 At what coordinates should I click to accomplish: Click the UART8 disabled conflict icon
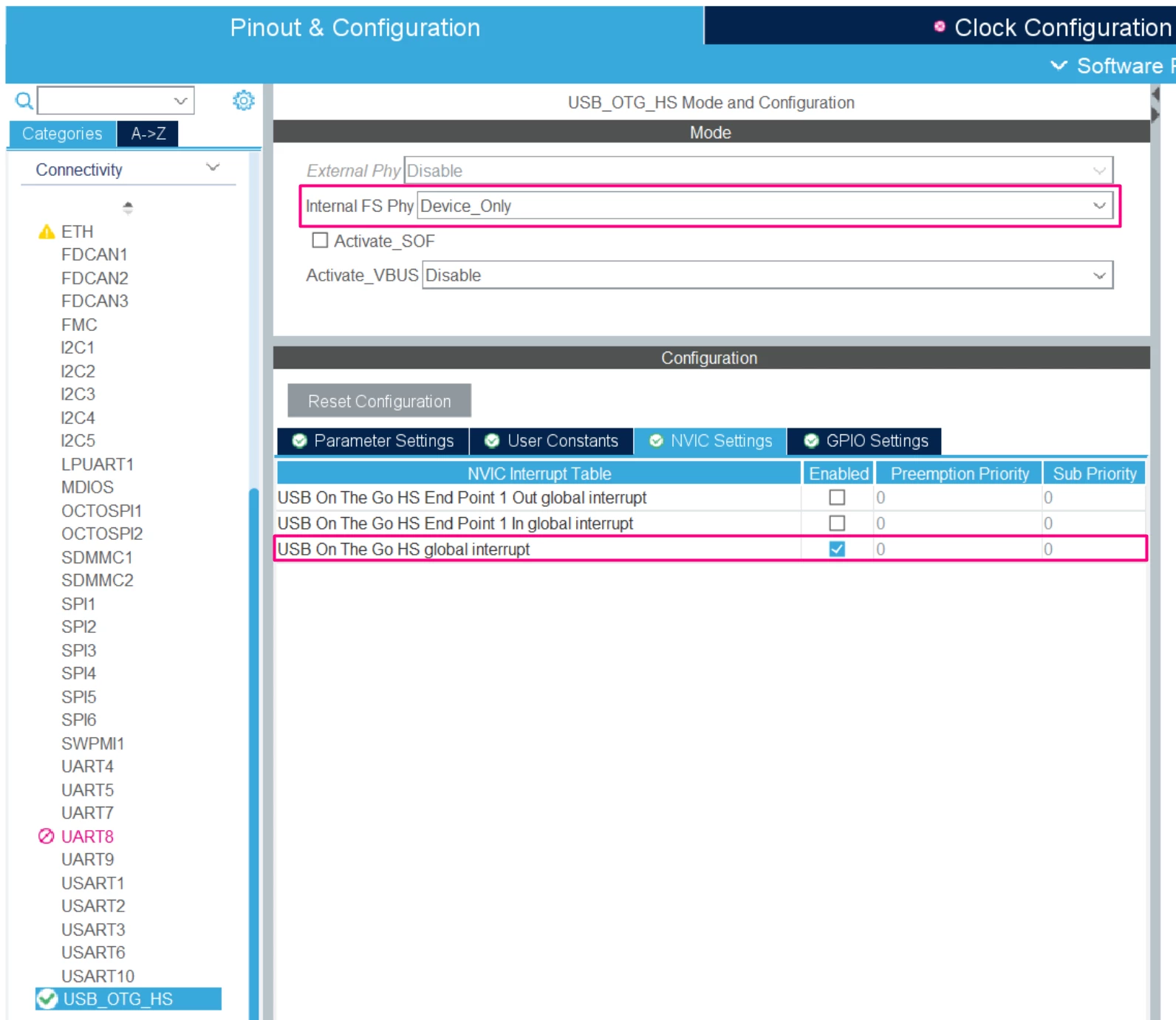point(46,836)
